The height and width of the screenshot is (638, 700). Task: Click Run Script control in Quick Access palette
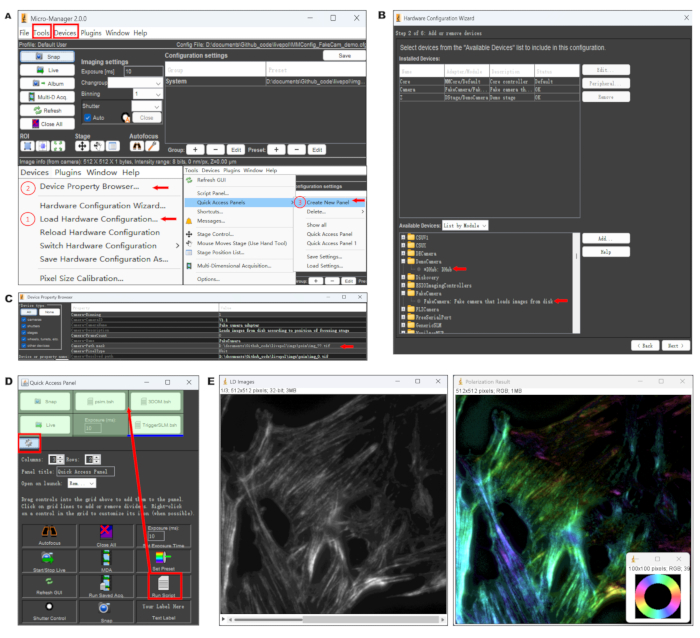(164, 586)
